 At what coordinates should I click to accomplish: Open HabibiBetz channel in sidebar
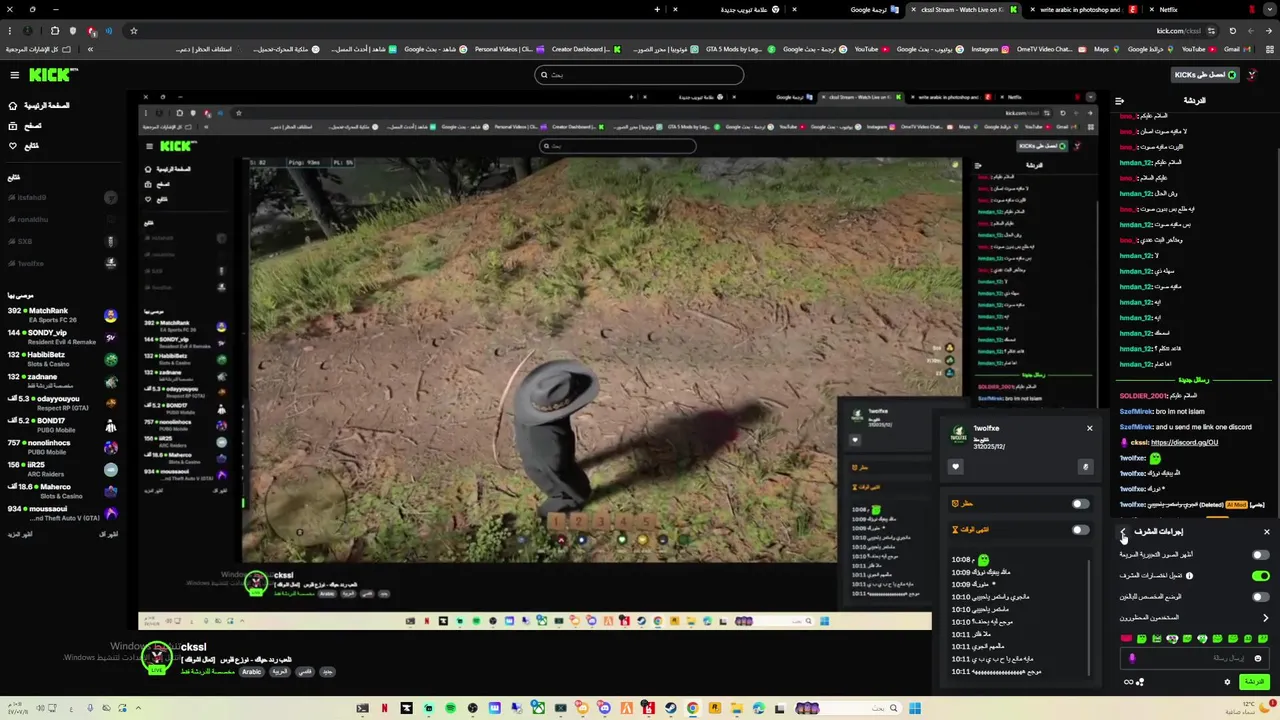pyautogui.click(x=62, y=359)
